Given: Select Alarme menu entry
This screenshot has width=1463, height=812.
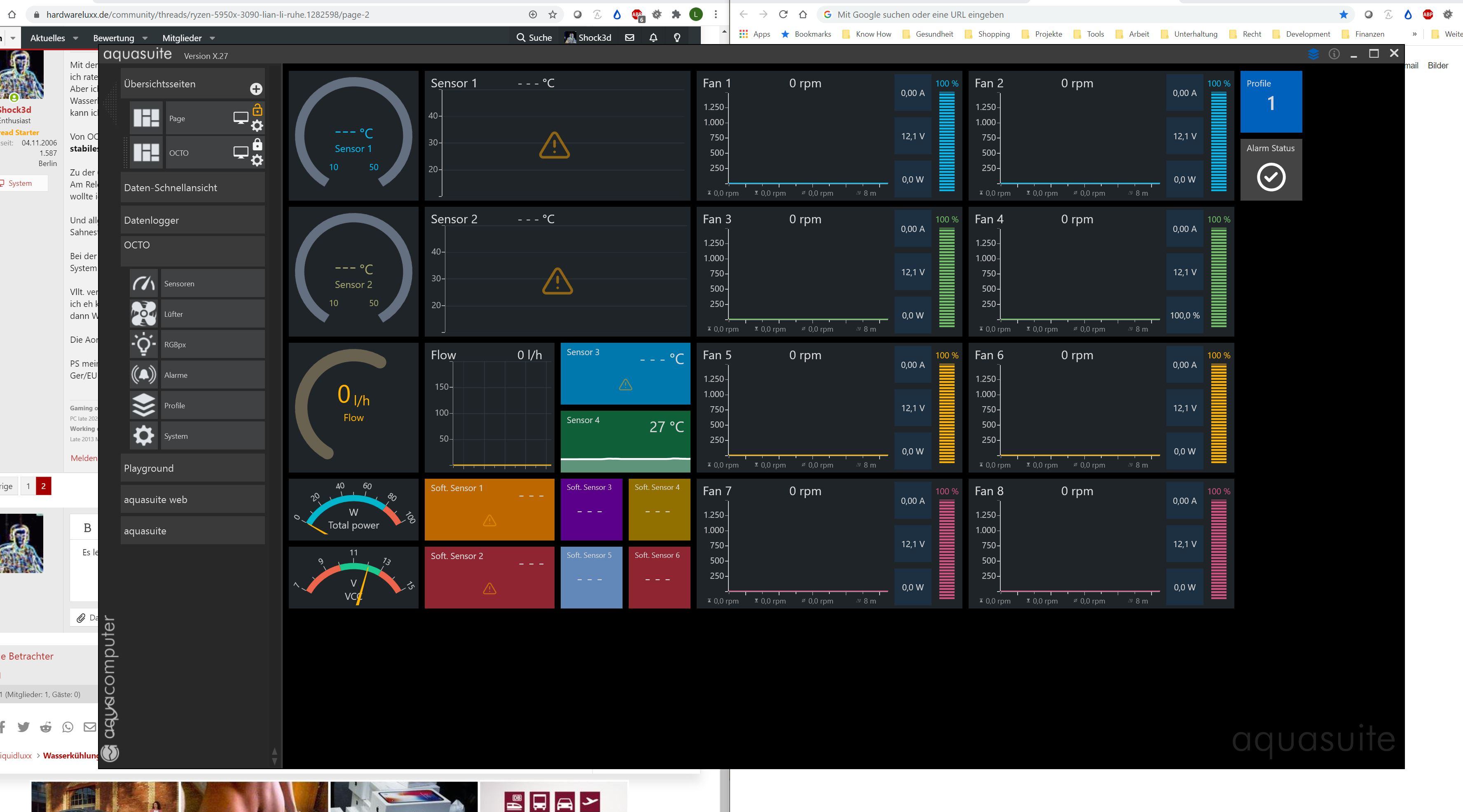Looking at the screenshot, I should click(213, 375).
